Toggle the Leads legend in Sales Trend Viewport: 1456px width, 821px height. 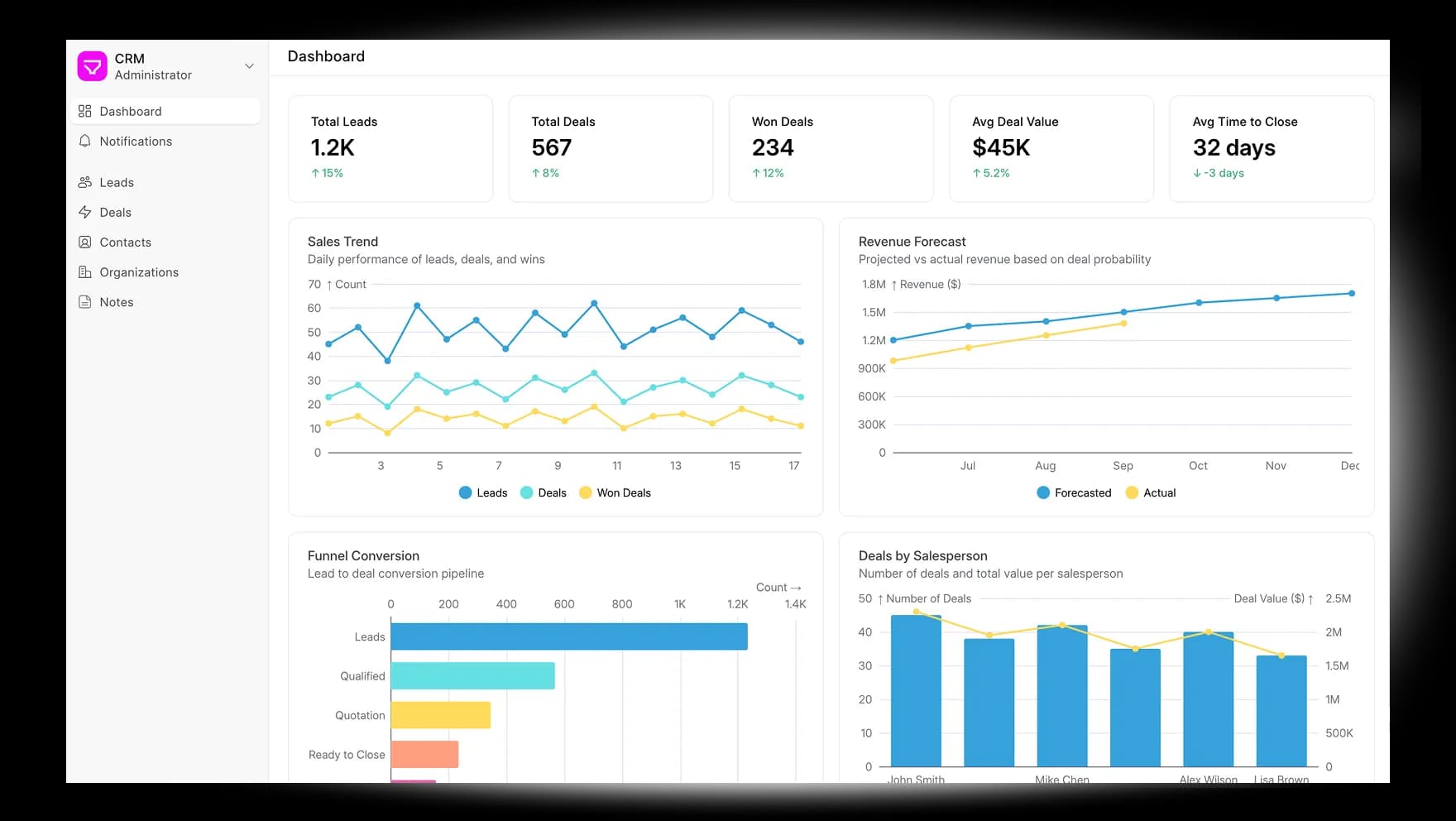tap(483, 492)
